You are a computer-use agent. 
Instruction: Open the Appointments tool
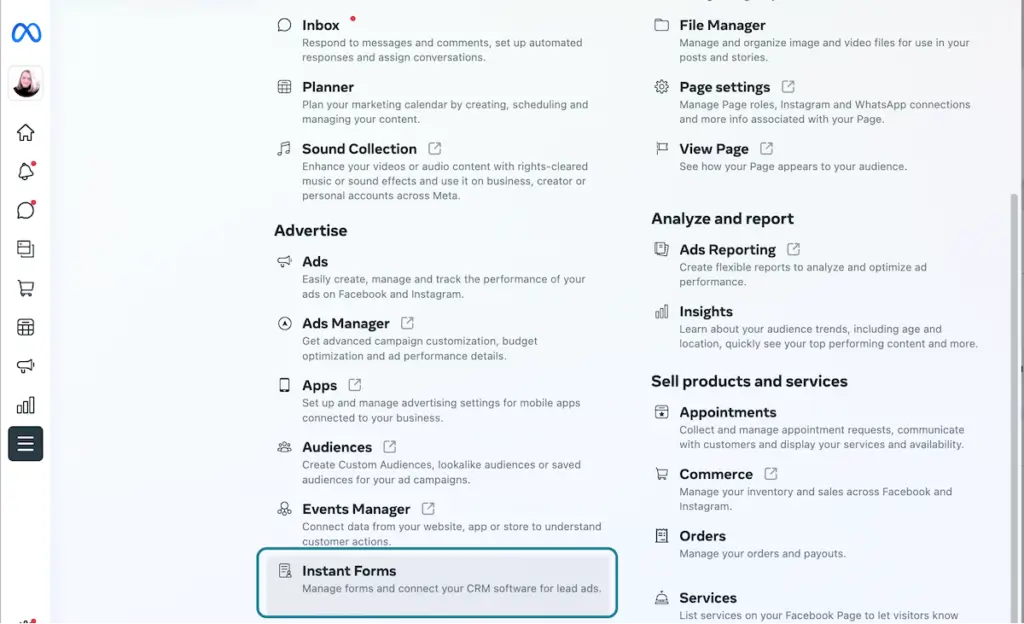click(730, 411)
